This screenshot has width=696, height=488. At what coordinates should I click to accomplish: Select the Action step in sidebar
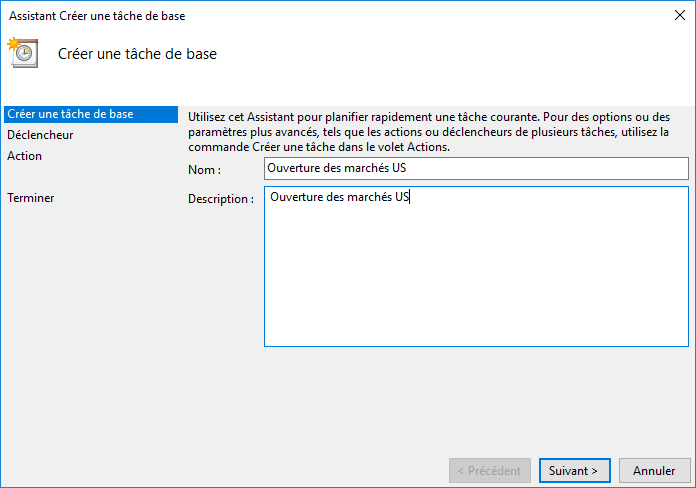coord(25,156)
